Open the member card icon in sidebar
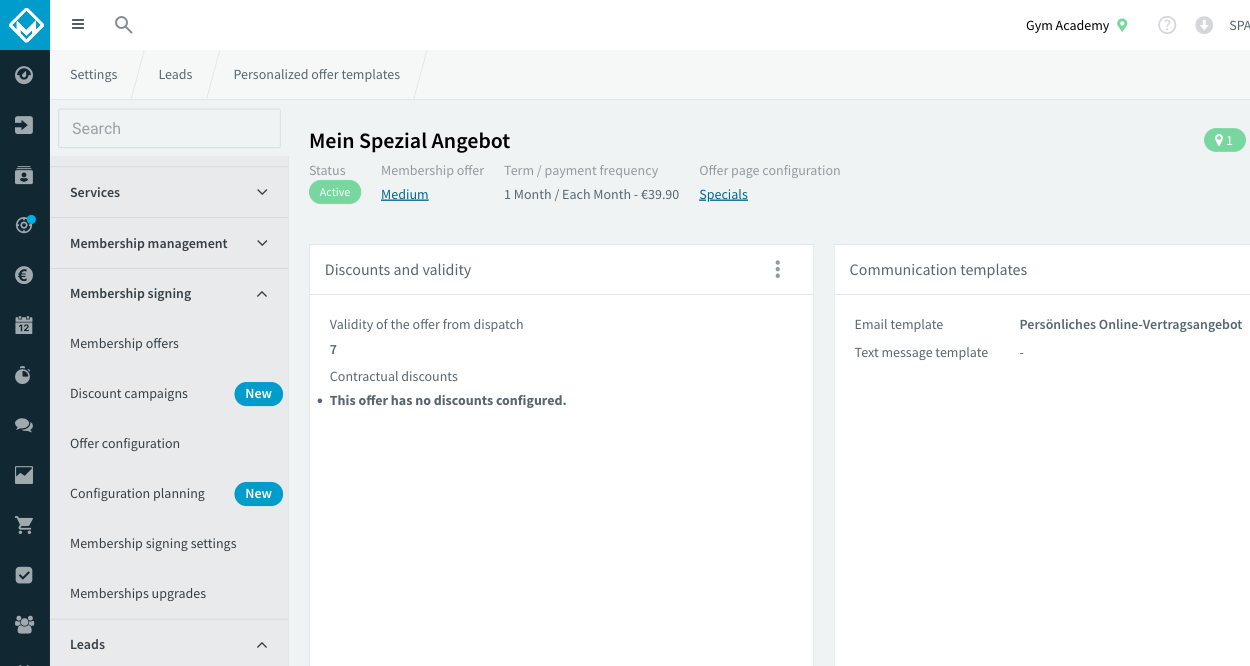 click(x=24, y=175)
